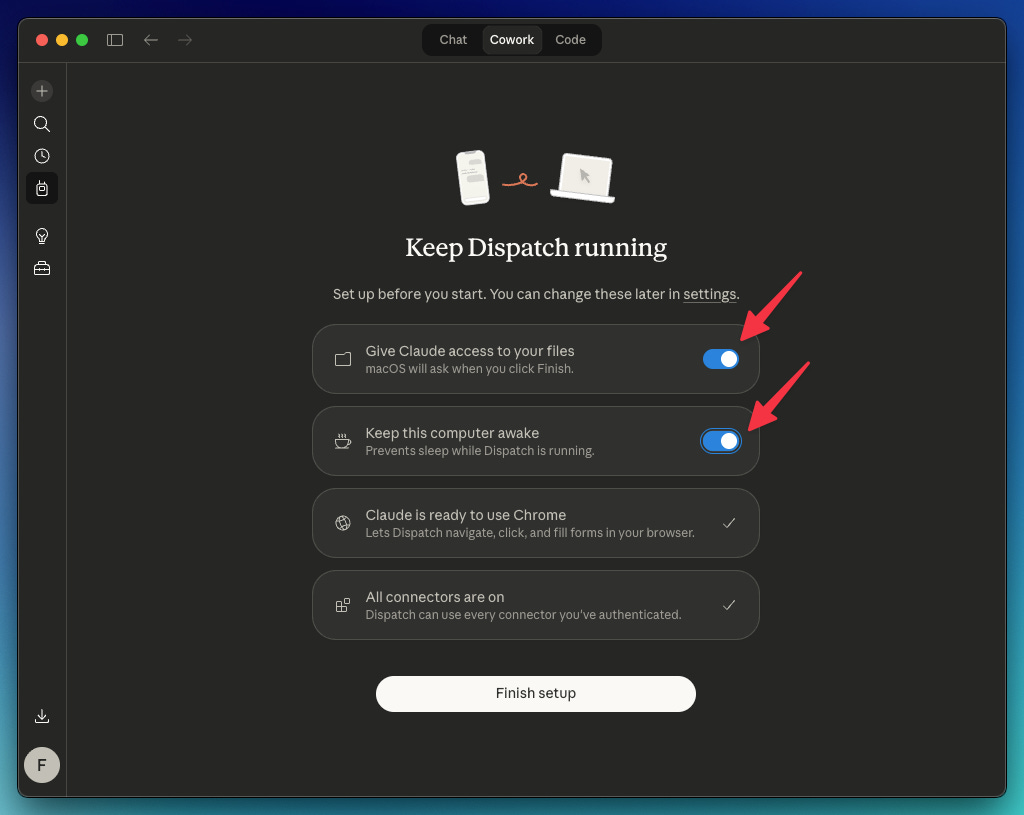This screenshot has width=1024, height=815.
Task: Click the phone and laptop illustration
Action: (535, 178)
